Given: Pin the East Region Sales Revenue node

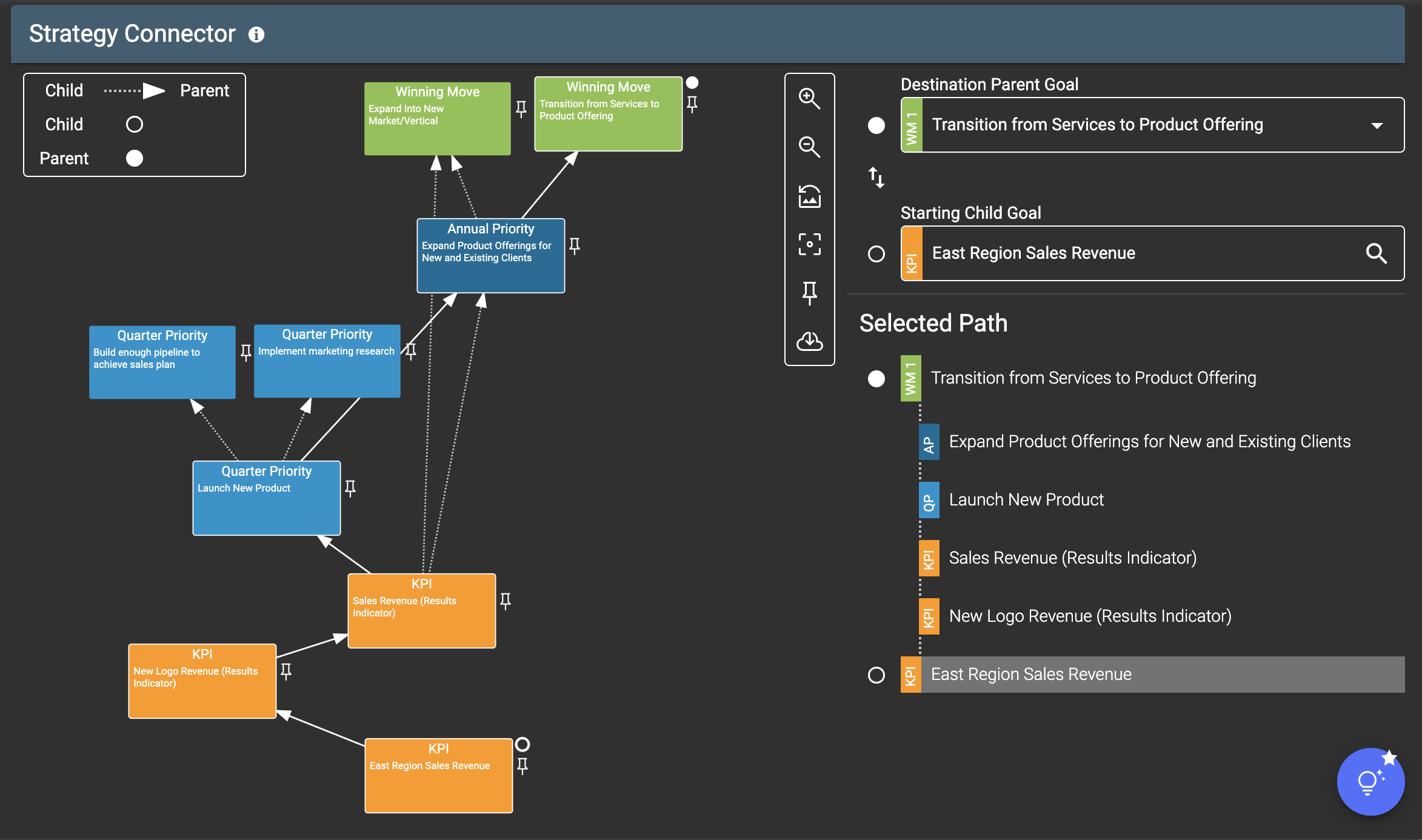Looking at the screenshot, I should coord(522,766).
